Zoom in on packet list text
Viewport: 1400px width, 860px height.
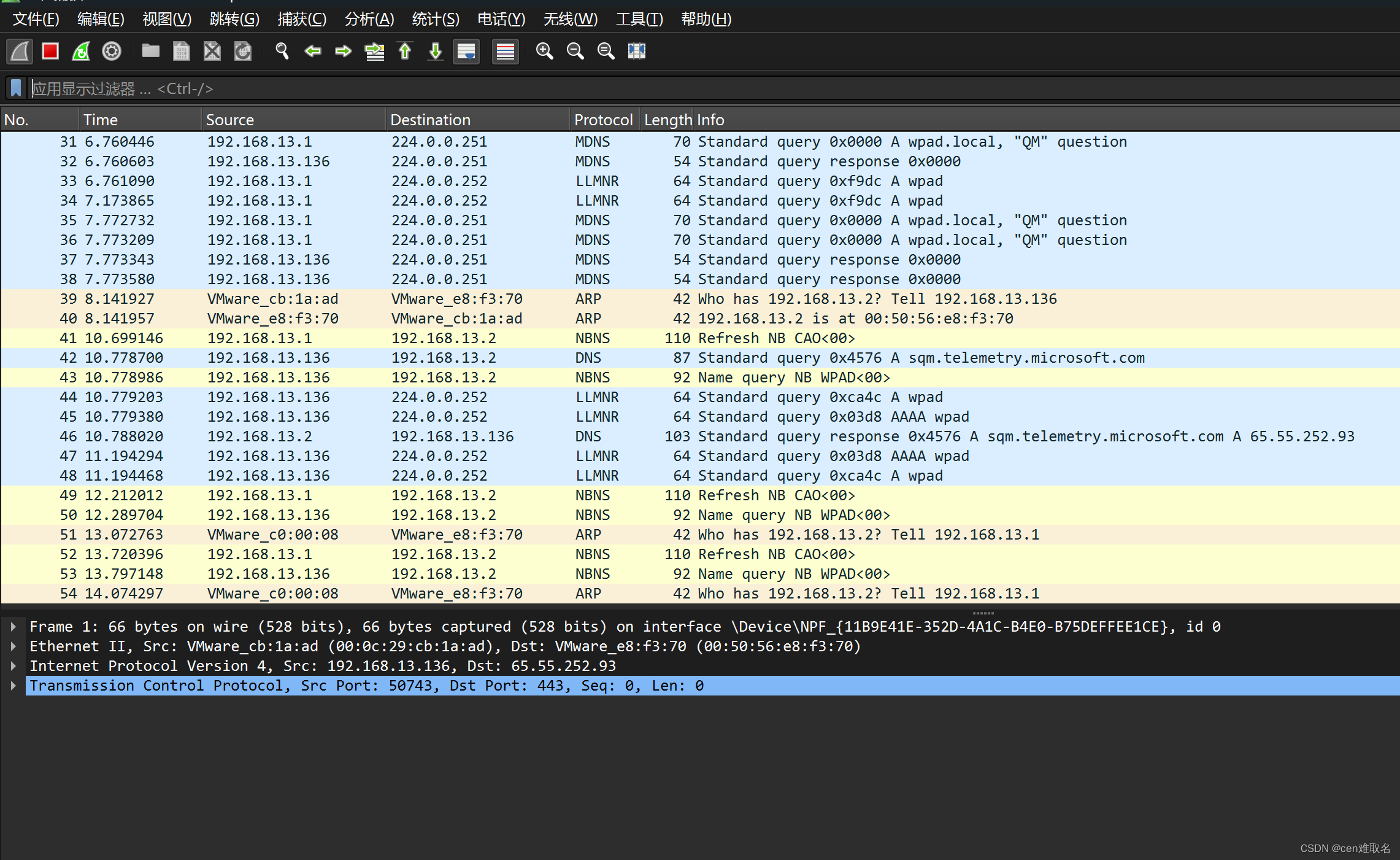click(x=544, y=51)
